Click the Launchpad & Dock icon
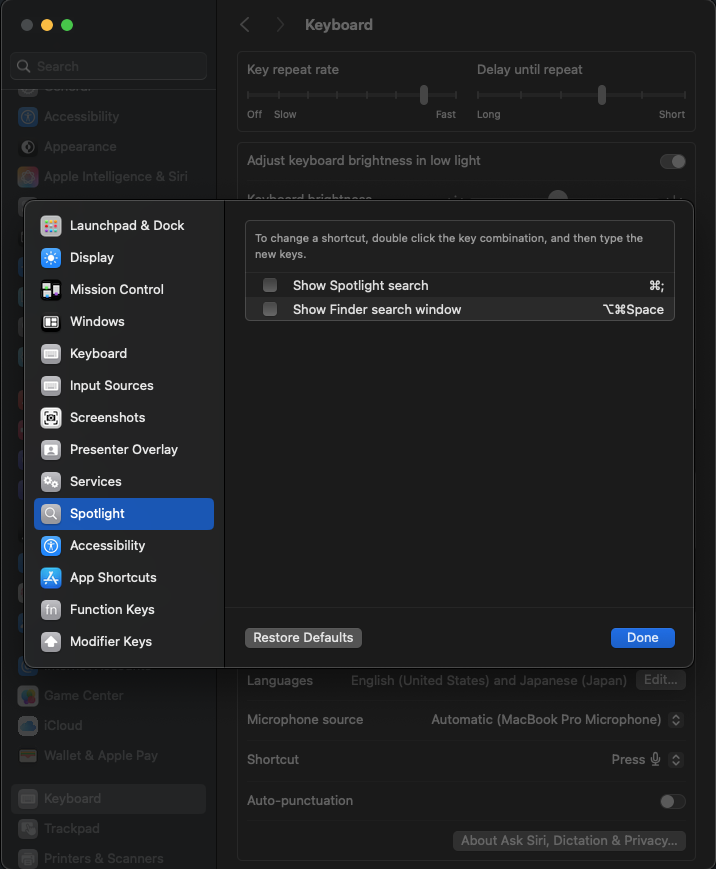The image size is (716, 869). pyautogui.click(x=51, y=226)
